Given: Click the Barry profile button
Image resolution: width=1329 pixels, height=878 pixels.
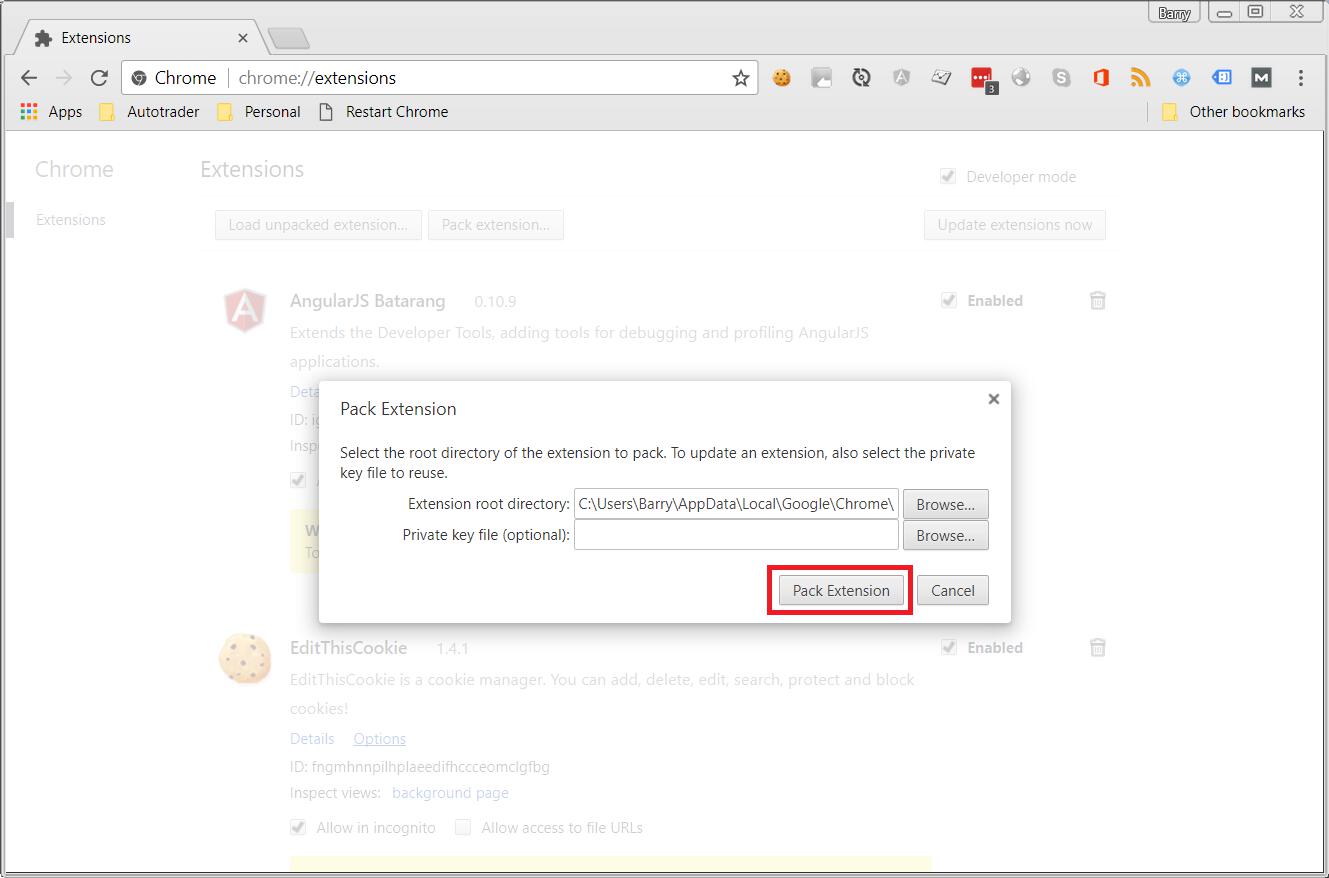Looking at the screenshot, I should [1174, 13].
